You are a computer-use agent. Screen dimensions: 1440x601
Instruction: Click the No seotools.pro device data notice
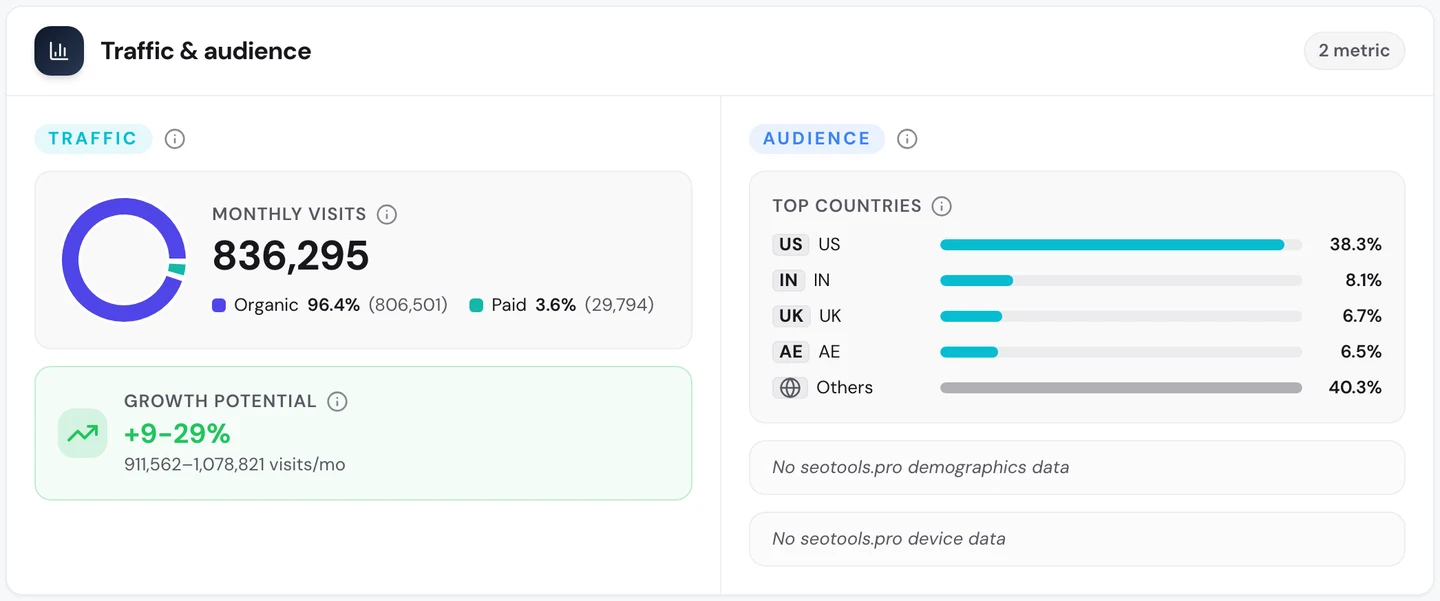(1077, 539)
